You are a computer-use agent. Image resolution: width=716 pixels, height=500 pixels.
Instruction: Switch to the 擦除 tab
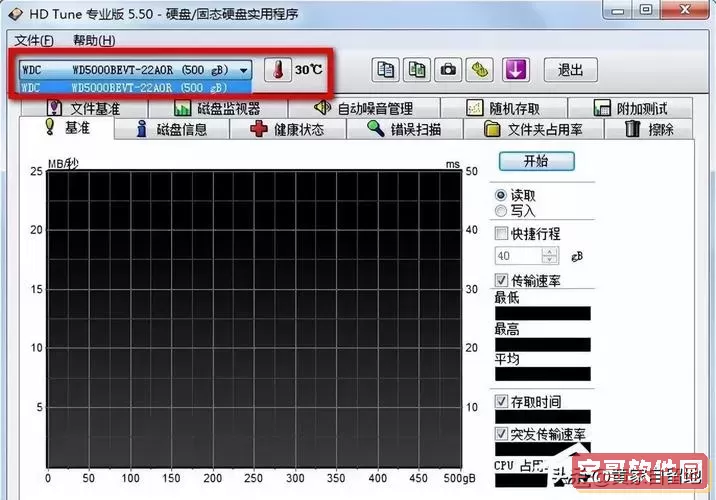pyautogui.click(x=649, y=129)
